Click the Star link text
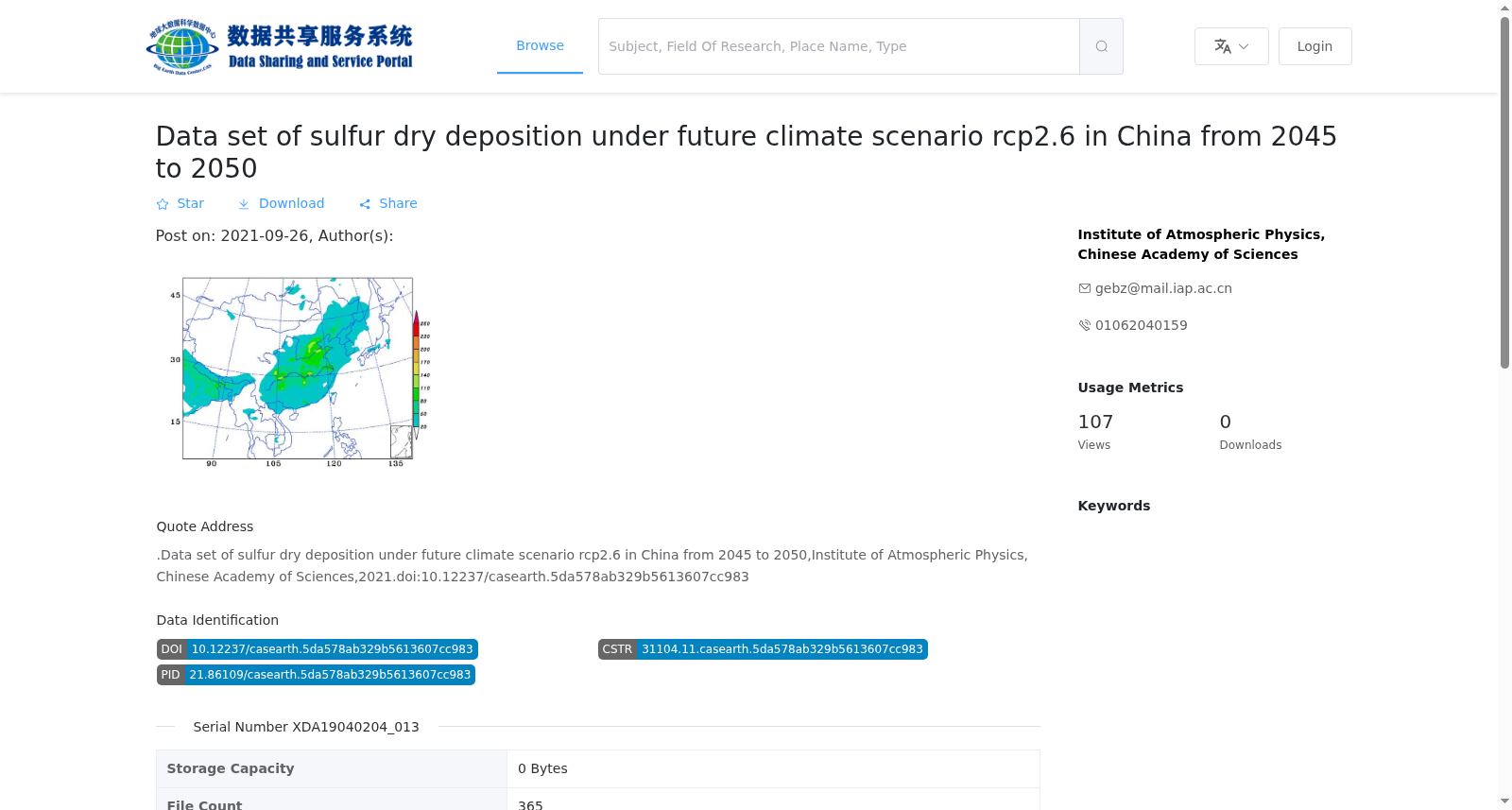The height and width of the screenshot is (810, 1512). (x=190, y=203)
